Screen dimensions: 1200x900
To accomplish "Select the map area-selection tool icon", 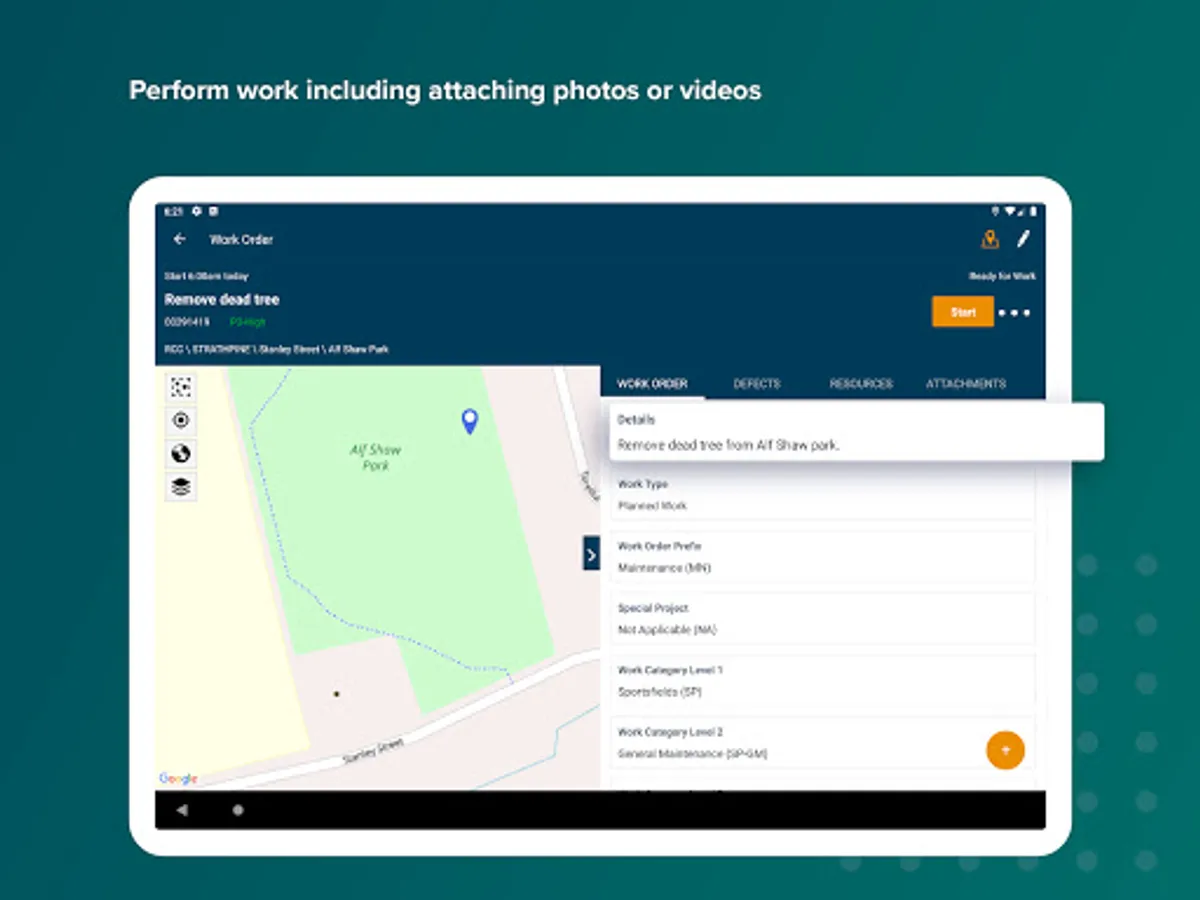I will click(x=181, y=387).
